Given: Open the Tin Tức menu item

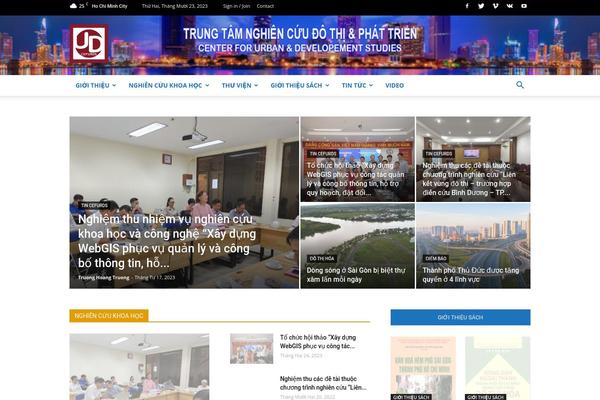Looking at the screenshot, I should coord(354,85).
